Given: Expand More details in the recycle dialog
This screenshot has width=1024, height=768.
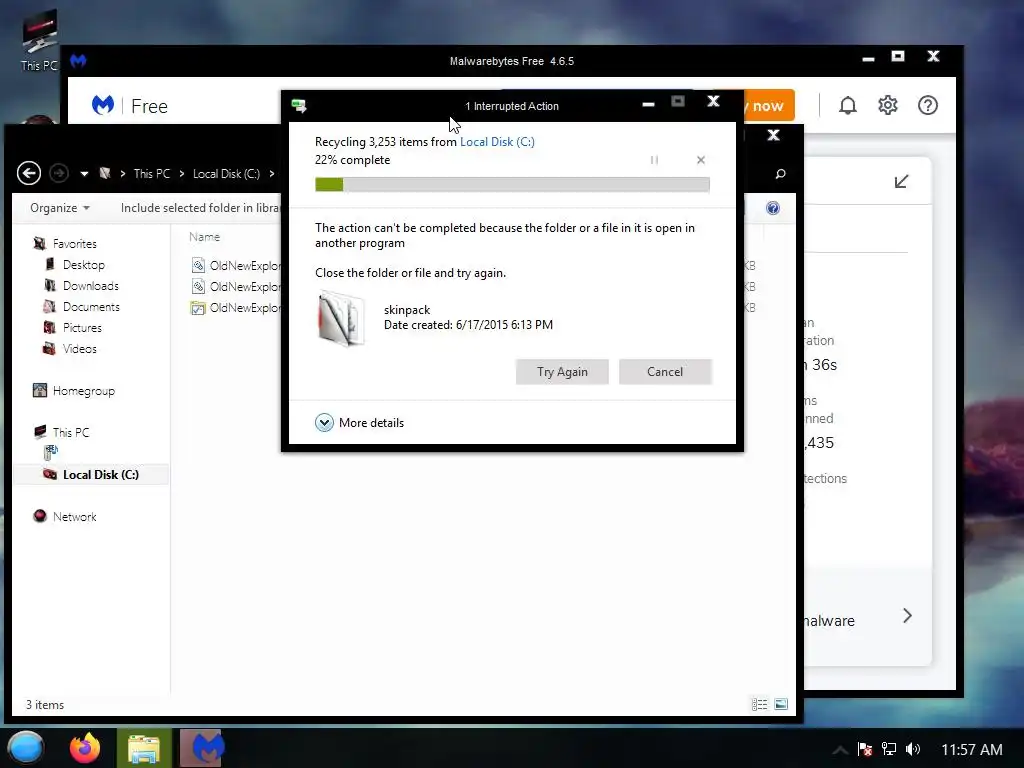Looking at the screenshot, I should click(359, 423).
